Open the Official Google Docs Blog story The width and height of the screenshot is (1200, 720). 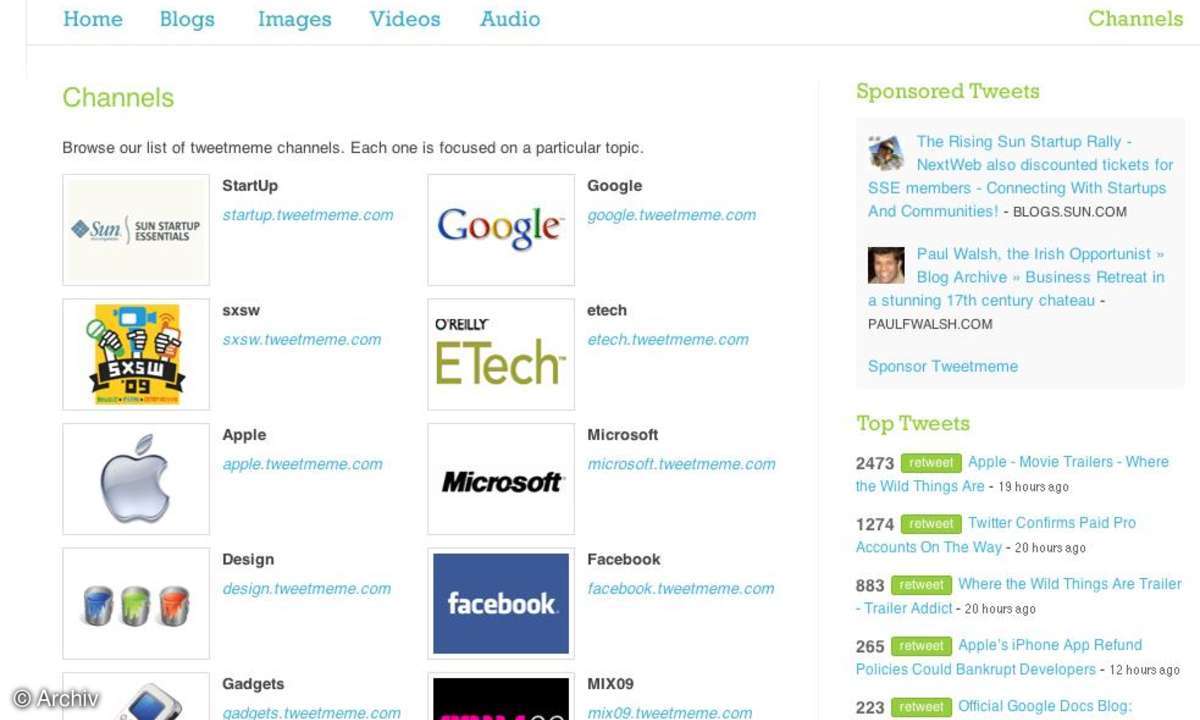(x=1045, y=706)
